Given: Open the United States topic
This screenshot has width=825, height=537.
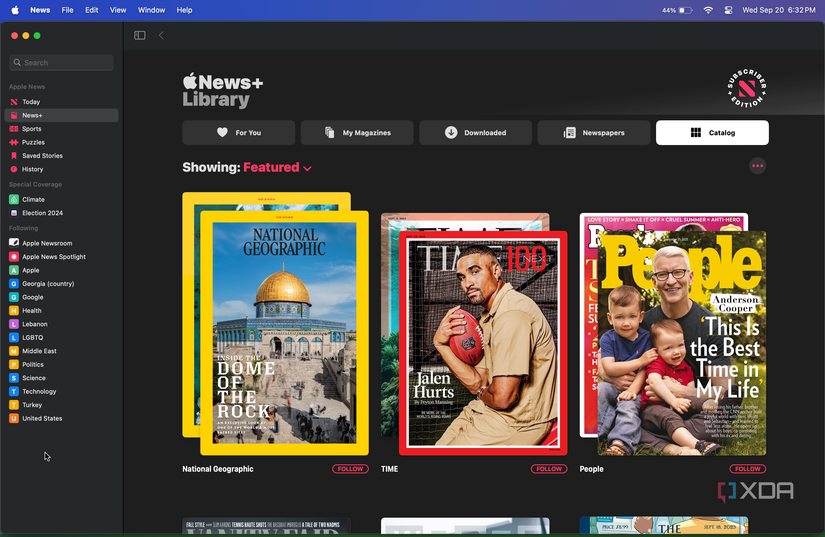Looking at the screenshot, I should (x=62, y=418).
